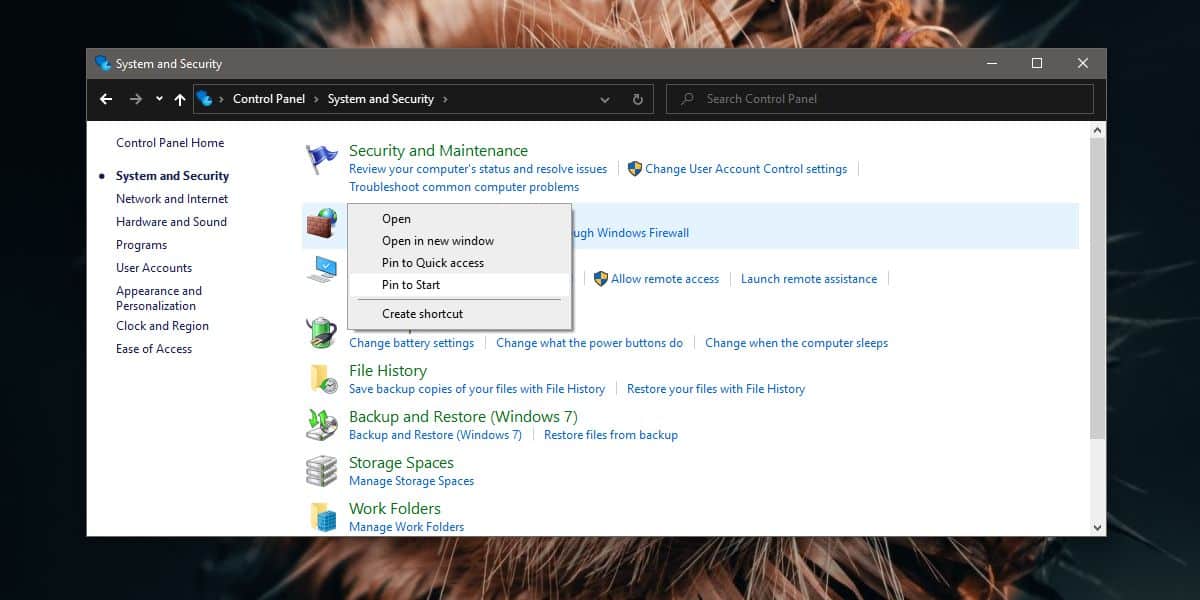Open Programs category in sidebar
Screen dimensions: 1200x600
pos(141,245)
